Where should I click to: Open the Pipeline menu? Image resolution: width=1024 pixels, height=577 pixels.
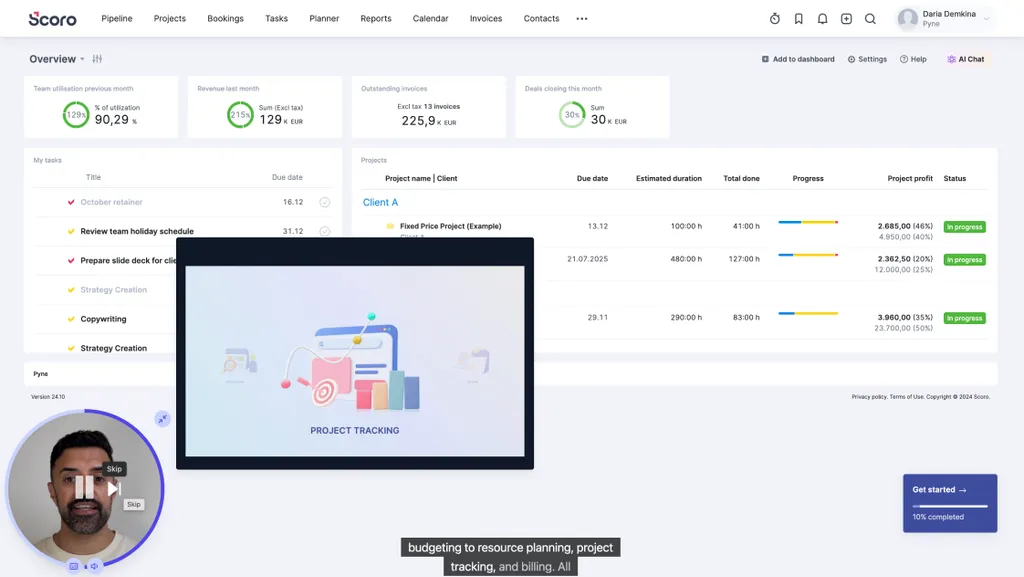click(117, 18)
